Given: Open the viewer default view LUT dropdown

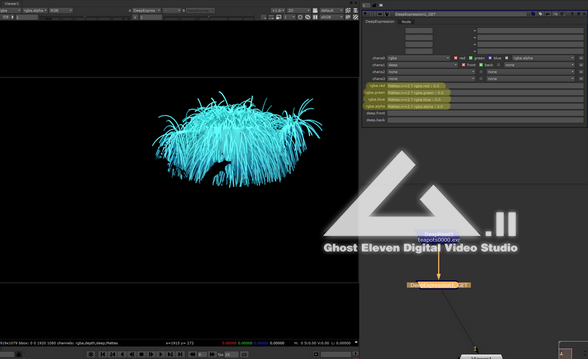Looking at the screenshot, I should [x=332, y=10].
